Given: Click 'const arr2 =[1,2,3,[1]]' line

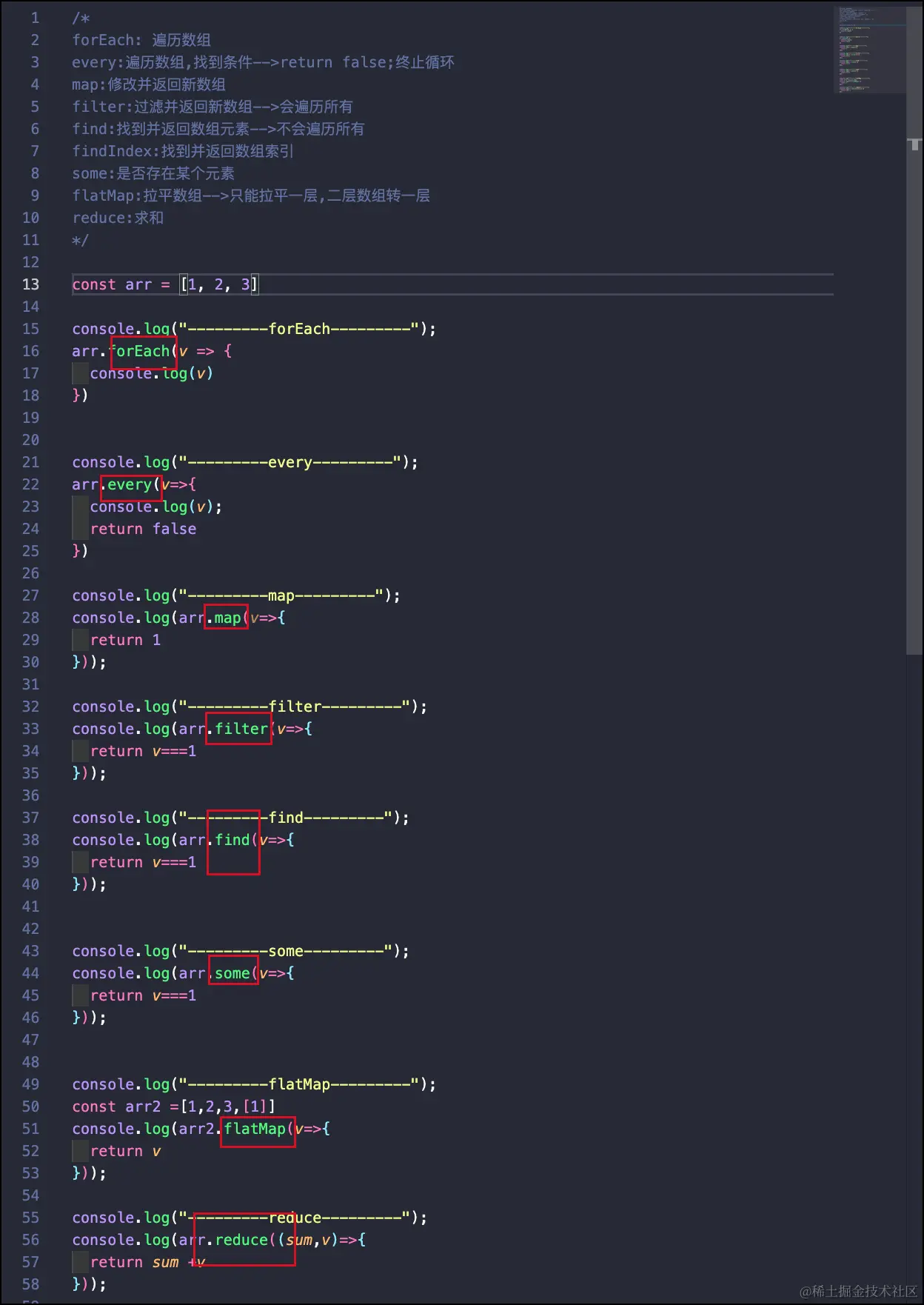Looking at the screenshot, I should pyautogui.click(x=174, y=1107).
